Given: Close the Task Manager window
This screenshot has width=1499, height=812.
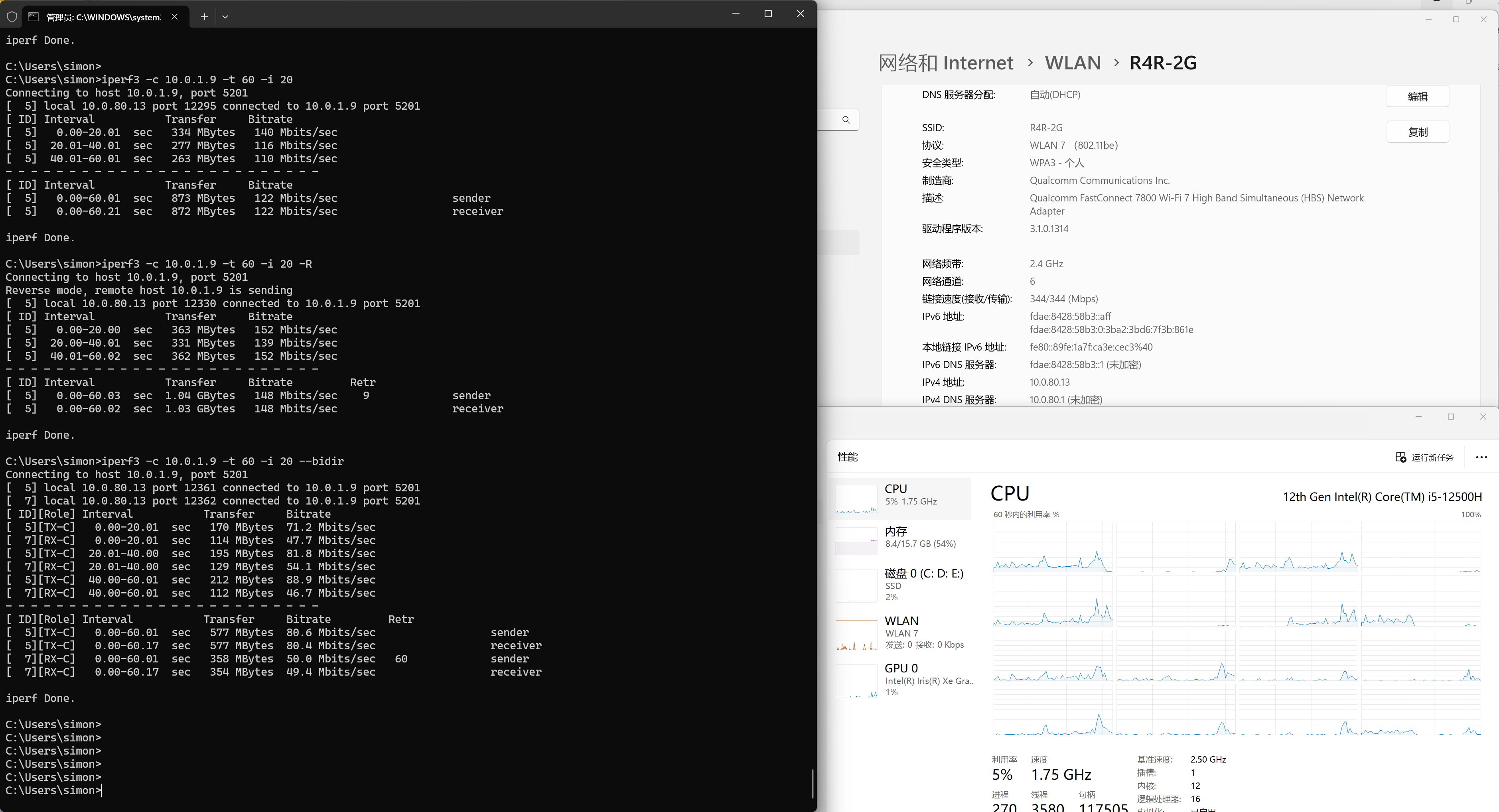Looking at the screenshot, I should (1483, 416).
